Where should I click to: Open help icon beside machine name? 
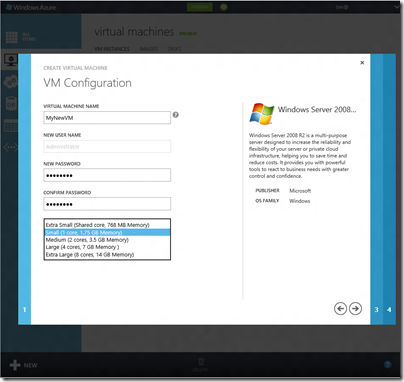[176, 115]
